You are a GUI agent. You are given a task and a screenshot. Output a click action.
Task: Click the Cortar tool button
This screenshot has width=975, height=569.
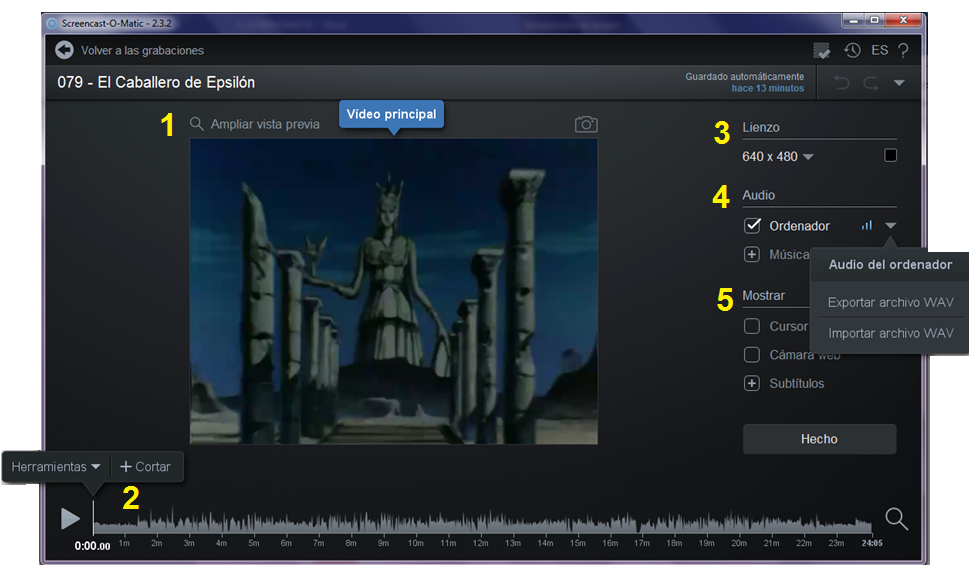tap(146, 466)
